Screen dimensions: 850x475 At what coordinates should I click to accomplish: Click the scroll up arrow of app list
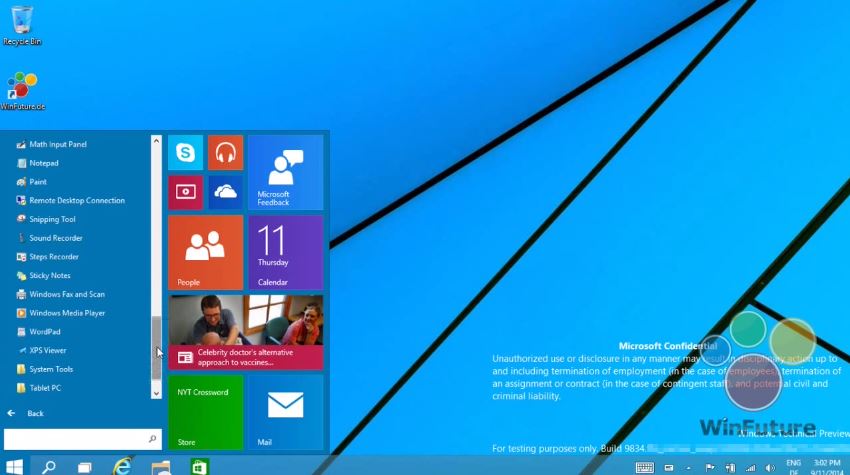coord(156,140)
